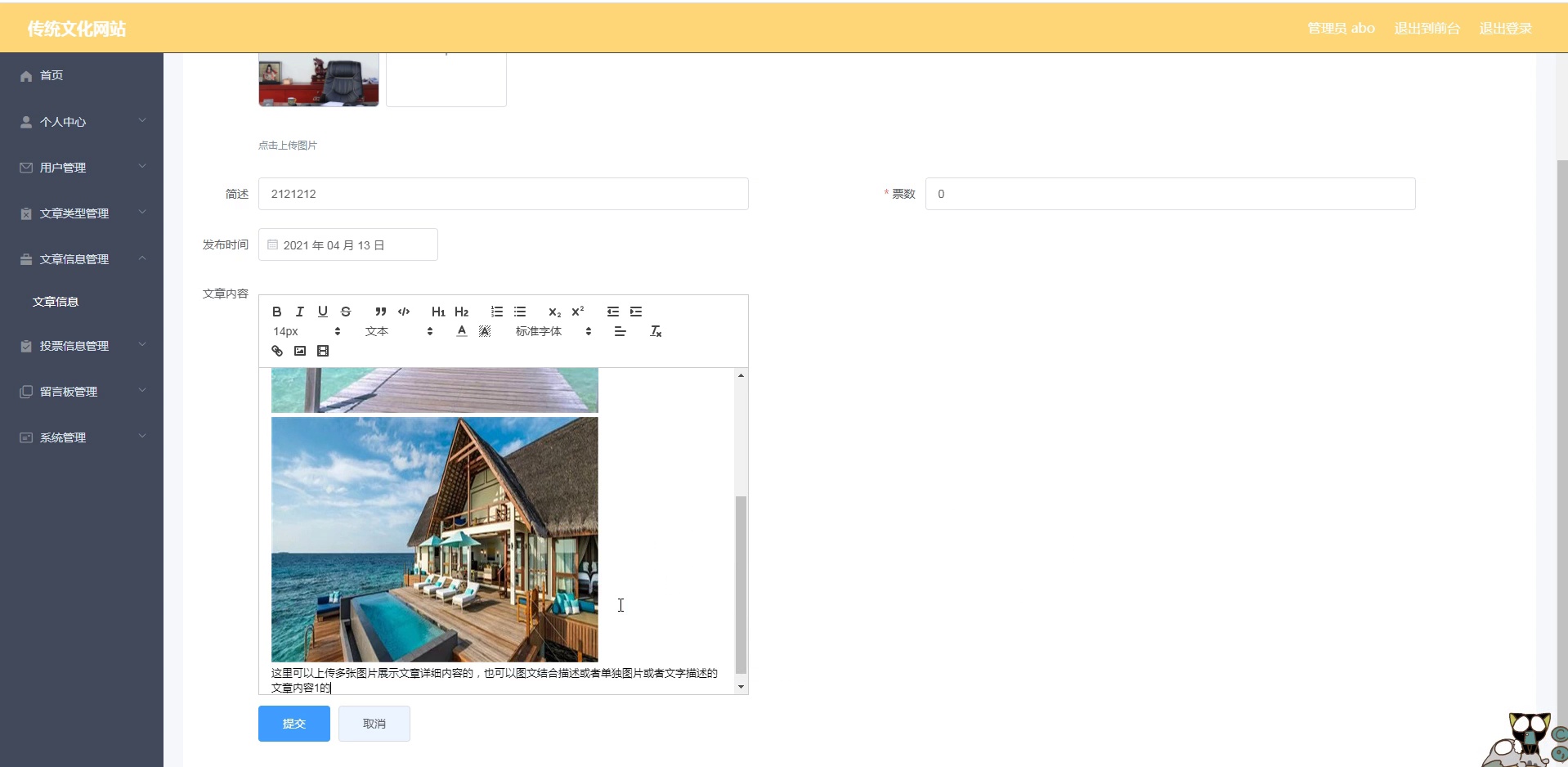Open the text alignment options
Screen dimensions: 1568x767
point(620,331)
